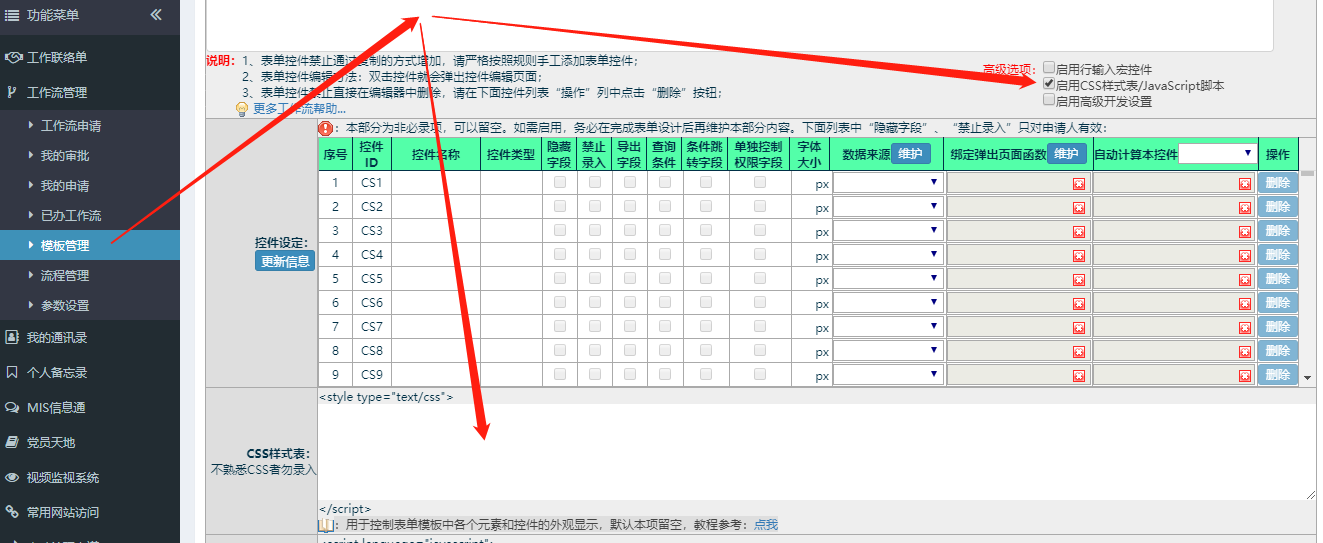Select 模板管理 in the sidebar
The width and height of the screenshot is (1323, 543).
(90, 245)
